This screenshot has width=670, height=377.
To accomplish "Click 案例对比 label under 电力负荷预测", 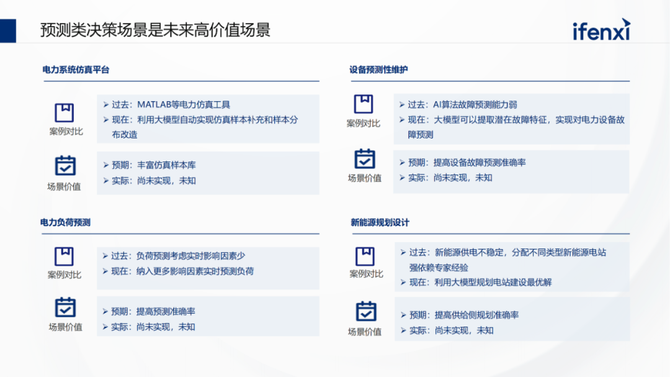I will point(64,275).
